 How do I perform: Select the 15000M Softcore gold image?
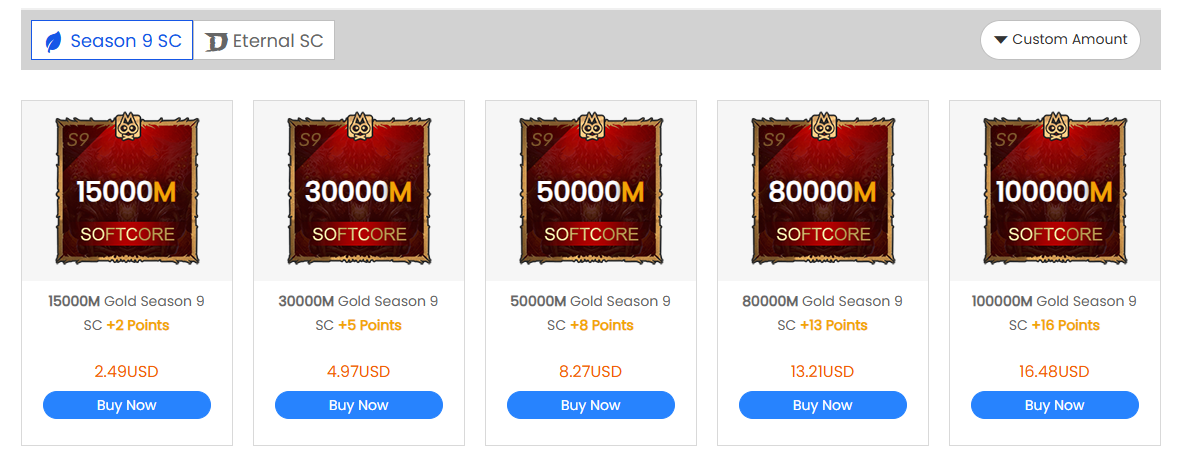point(127,190)
